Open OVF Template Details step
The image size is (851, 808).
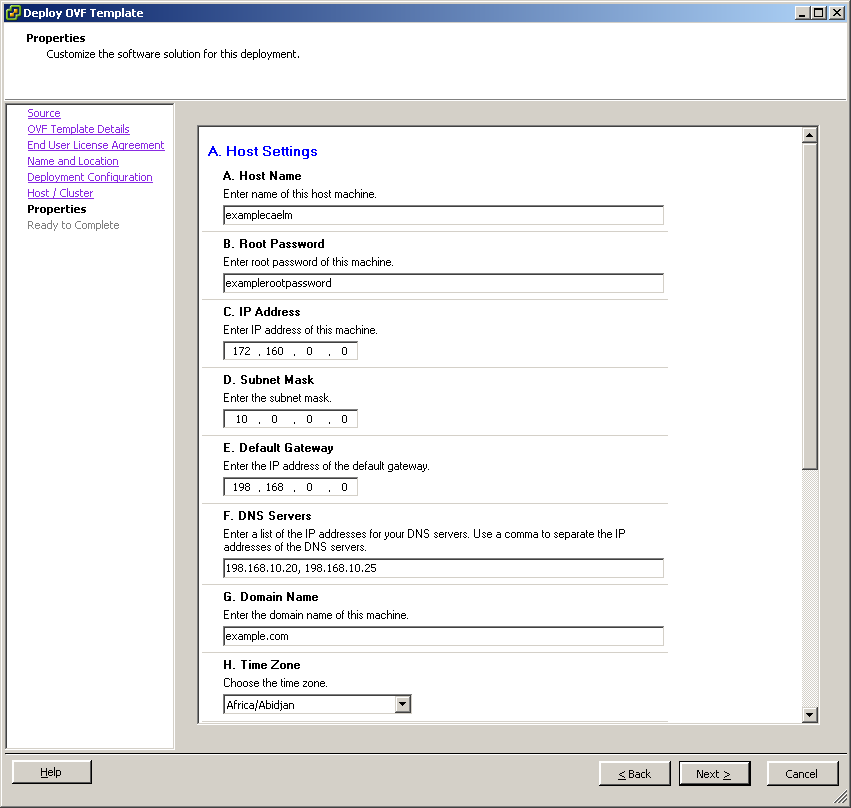[78, 129]
